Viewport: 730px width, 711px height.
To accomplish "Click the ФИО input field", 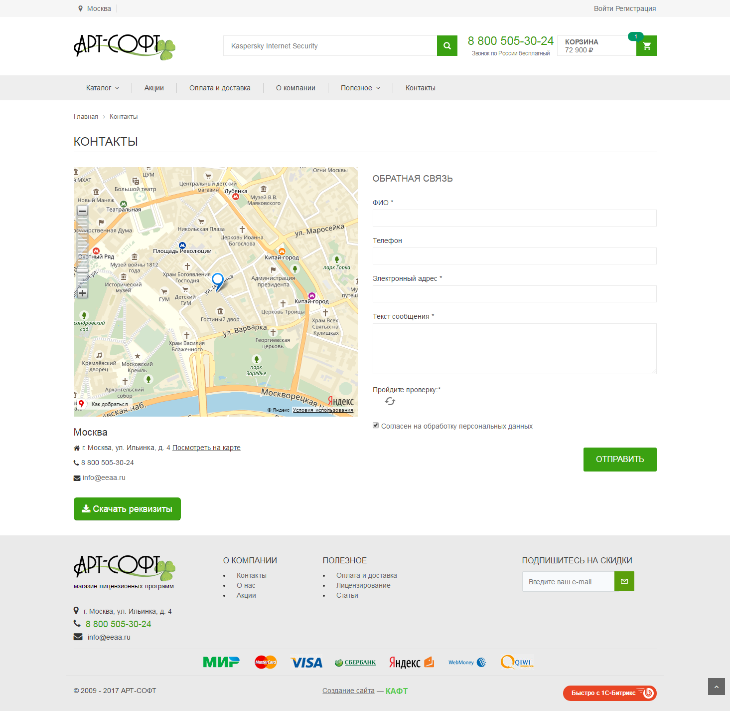I will [x=514, y=218].
